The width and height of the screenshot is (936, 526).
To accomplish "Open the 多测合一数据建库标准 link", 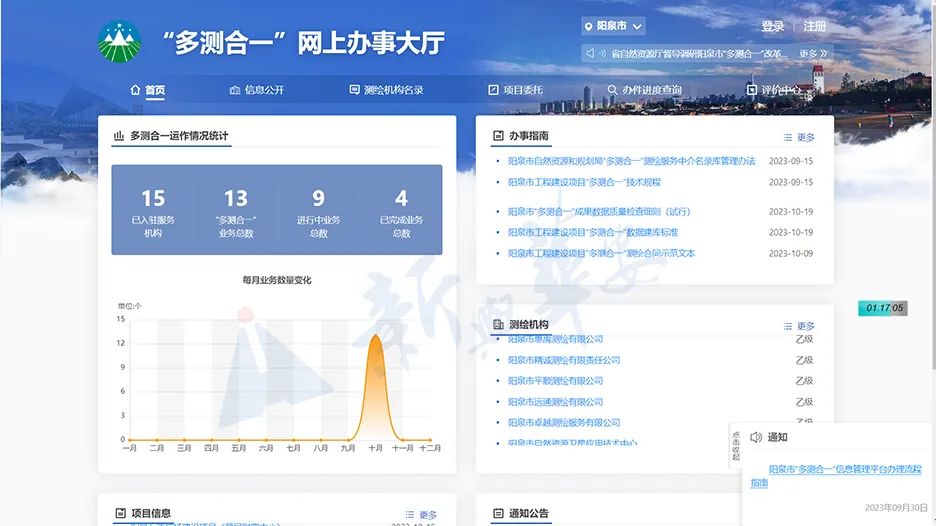I will [593, 232].
